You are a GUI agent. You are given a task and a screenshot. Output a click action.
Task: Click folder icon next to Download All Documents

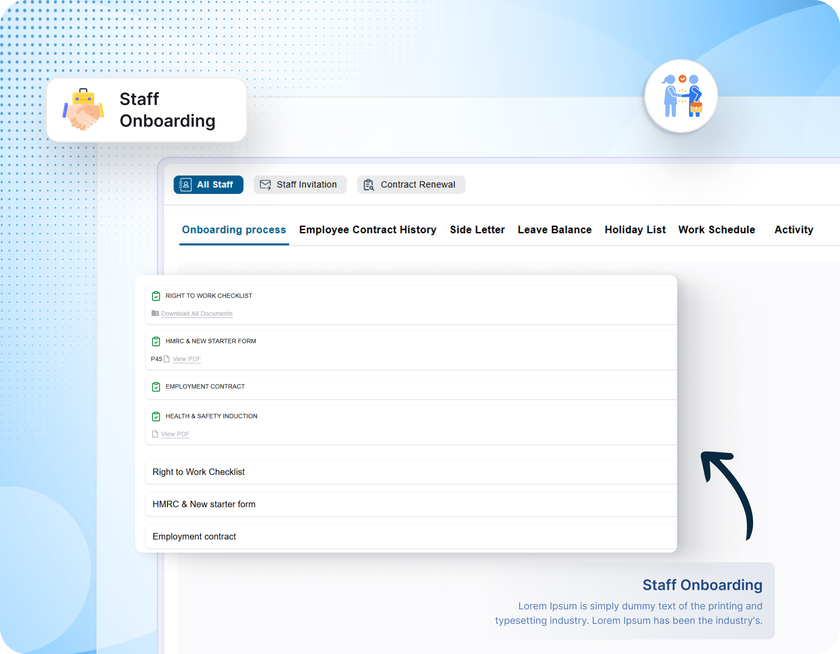(x=155, y=313)
